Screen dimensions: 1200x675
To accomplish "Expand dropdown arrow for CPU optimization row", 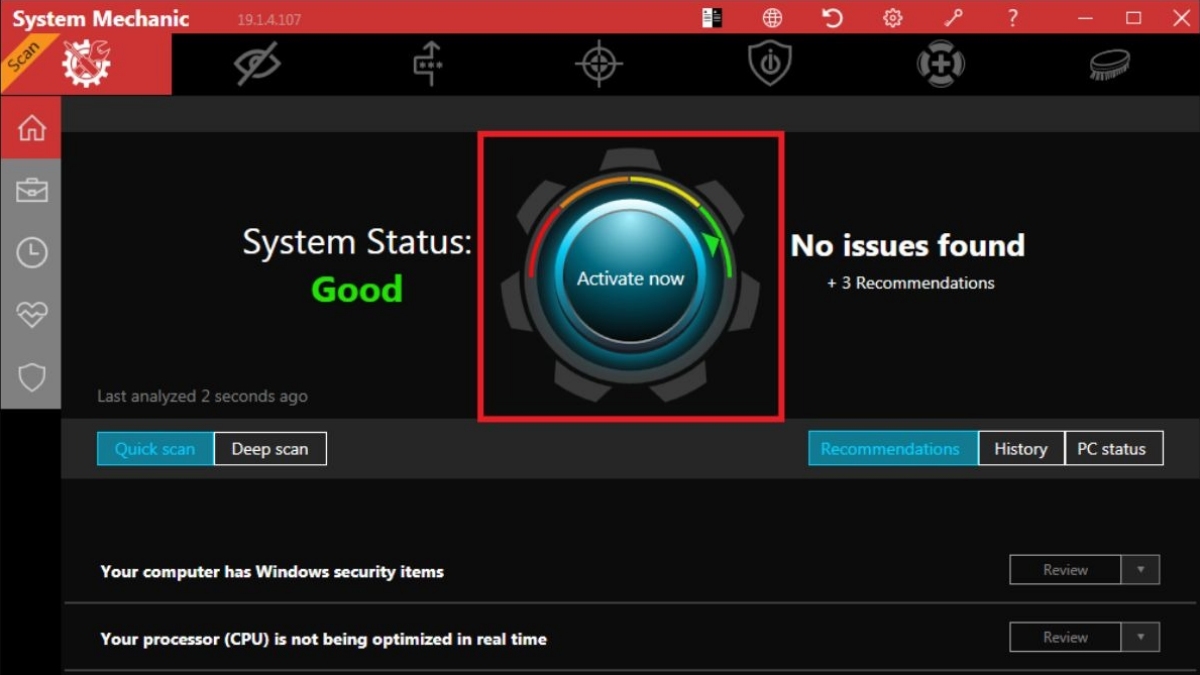I will point(1140,637).
